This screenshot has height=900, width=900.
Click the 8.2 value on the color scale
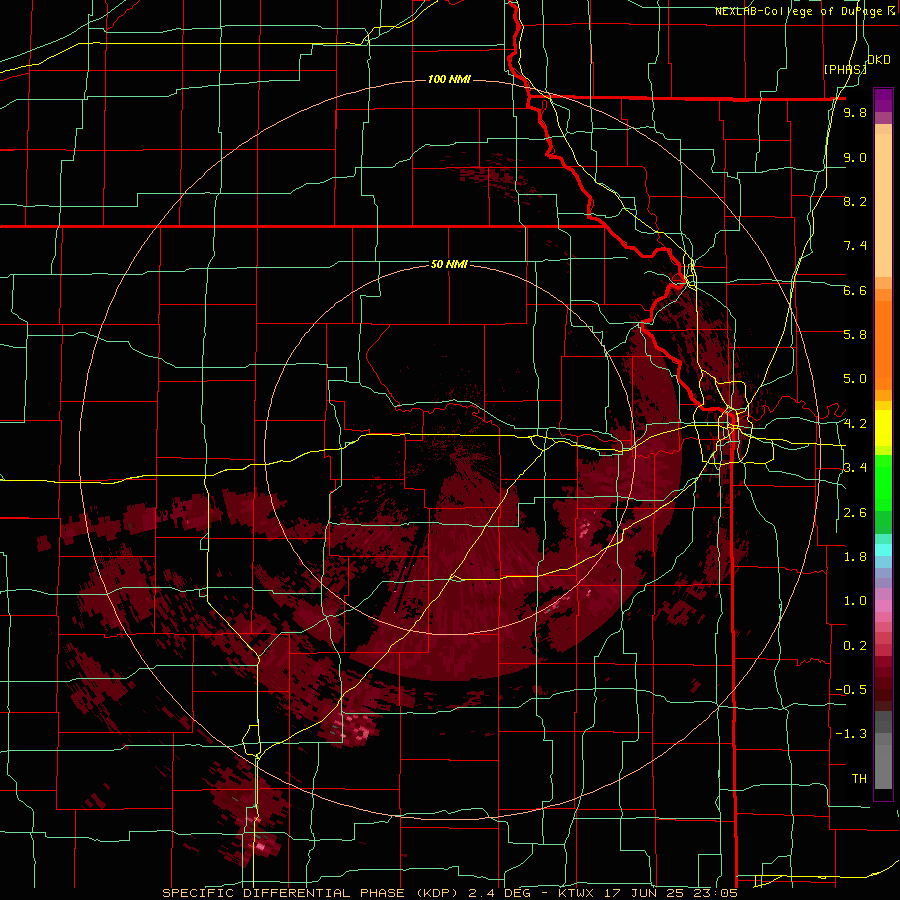(x=855, y=201)
